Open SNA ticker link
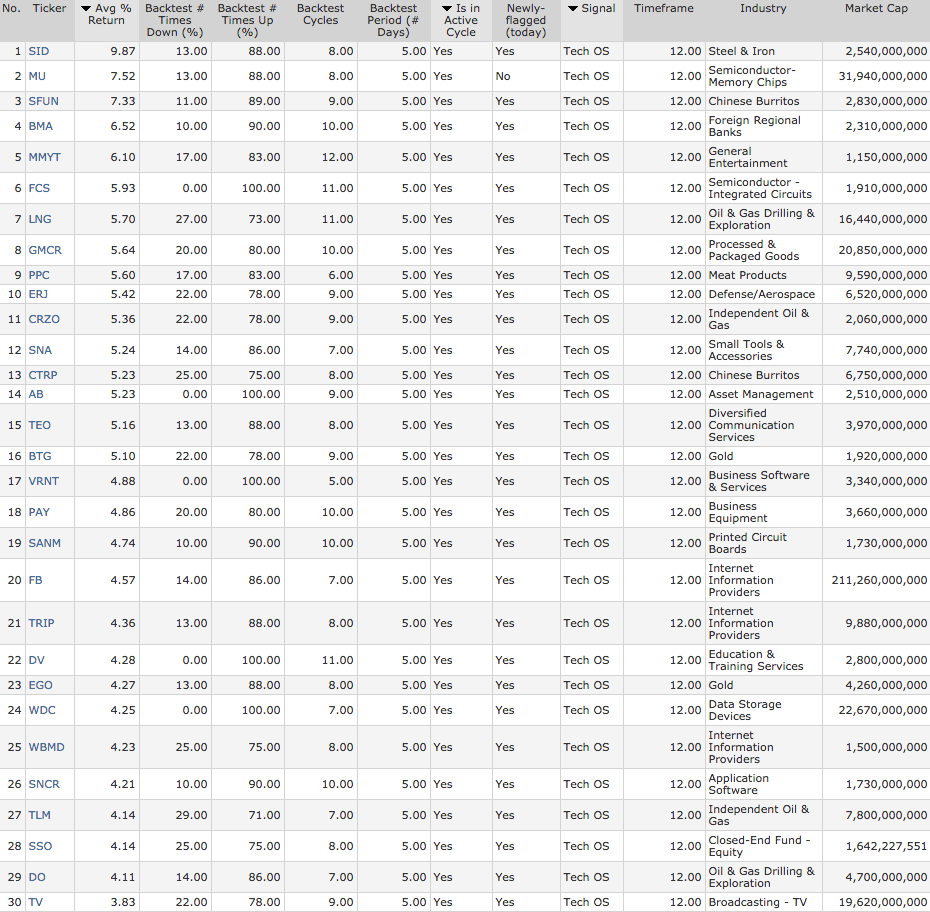This screenshot has height=912, width=930. pyautogui.click(x=40, y=350)
